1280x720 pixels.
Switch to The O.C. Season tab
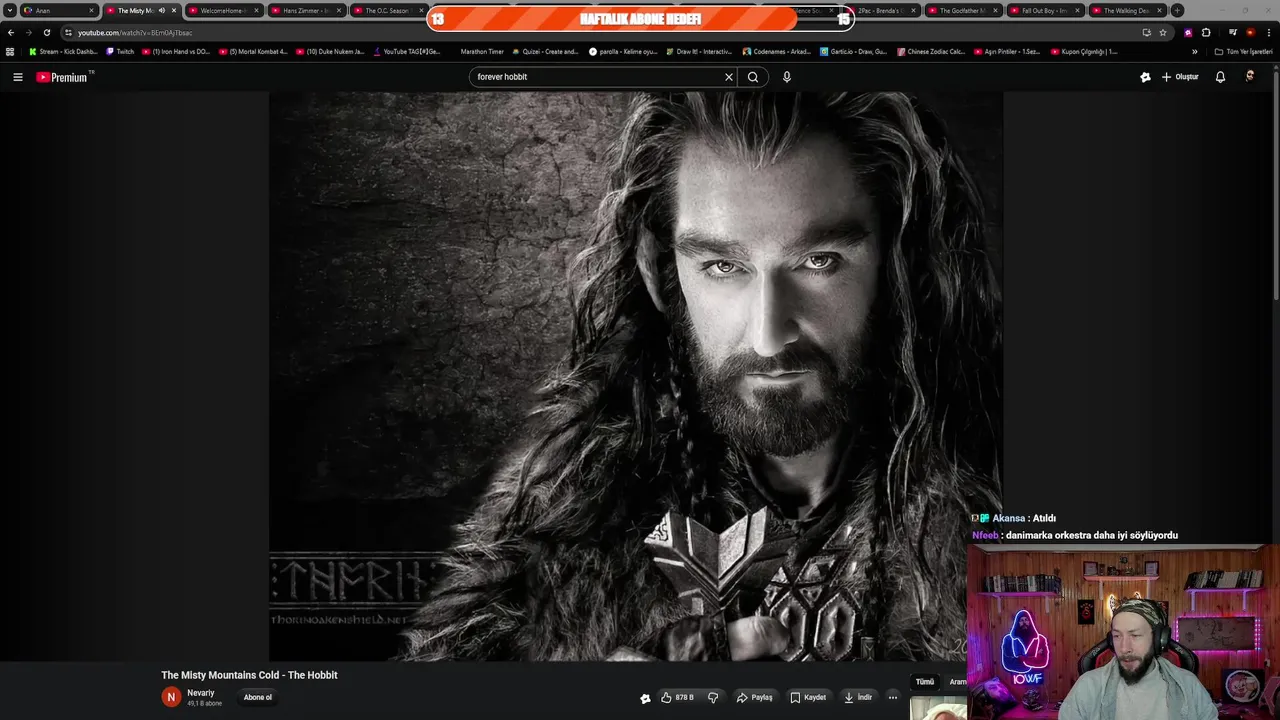[x=388, y=10]
